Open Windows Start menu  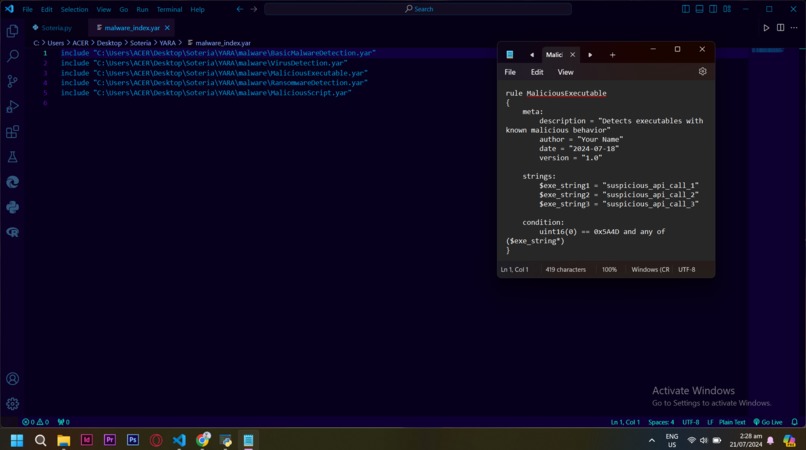pos(17,440)
